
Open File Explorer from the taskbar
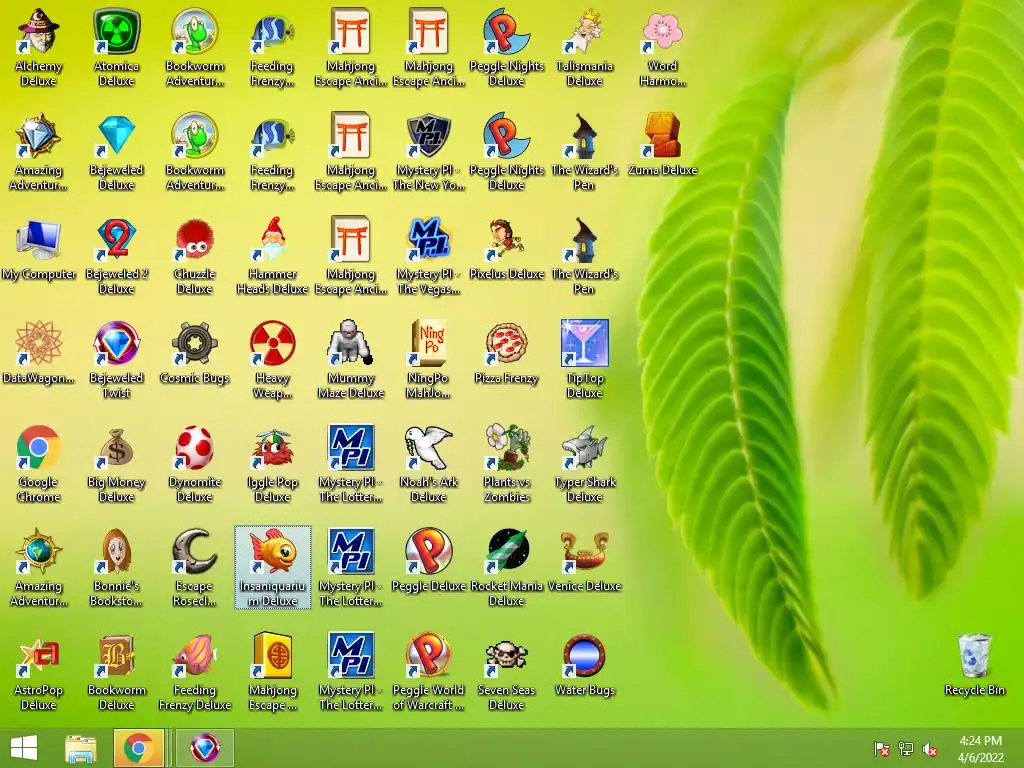[x=81, y=748]
